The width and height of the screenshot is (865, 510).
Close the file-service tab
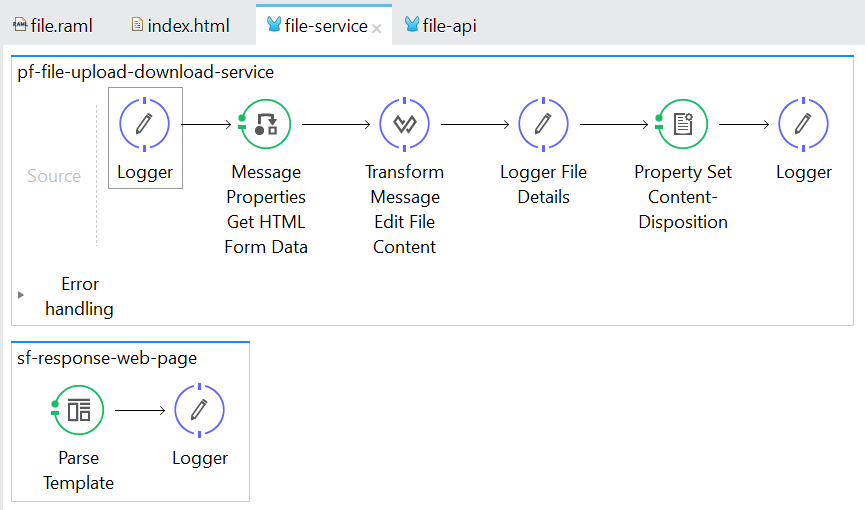[377, 29]
